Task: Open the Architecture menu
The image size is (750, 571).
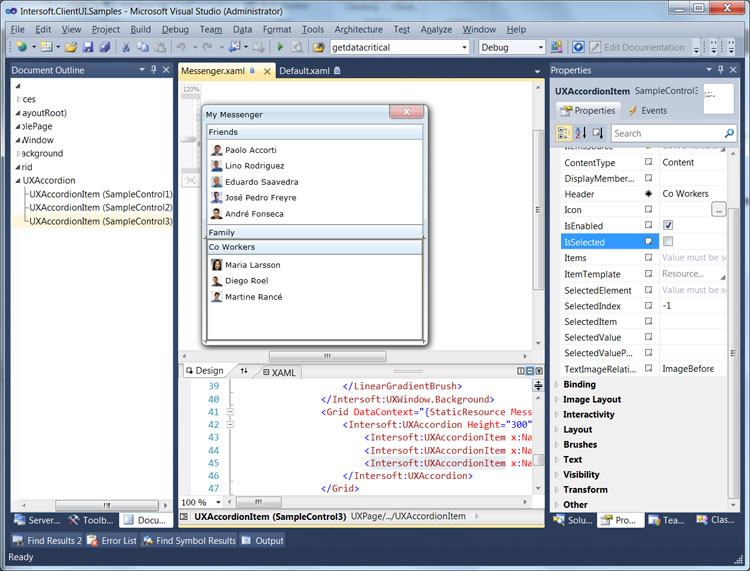Action: pos(358,29)
